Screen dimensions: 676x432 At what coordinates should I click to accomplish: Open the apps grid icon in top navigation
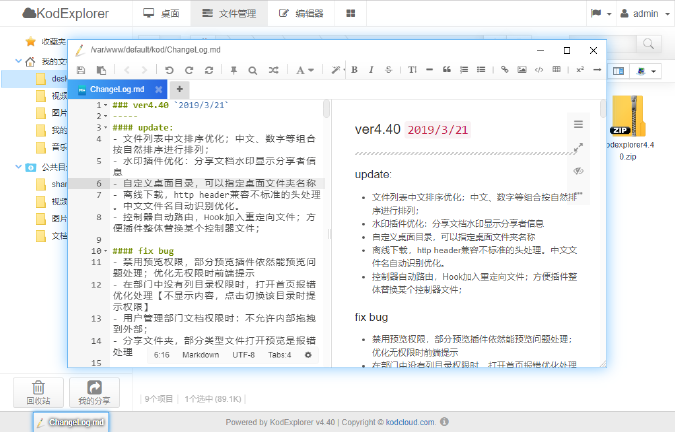pyautogui.click(x=350, y=14)
